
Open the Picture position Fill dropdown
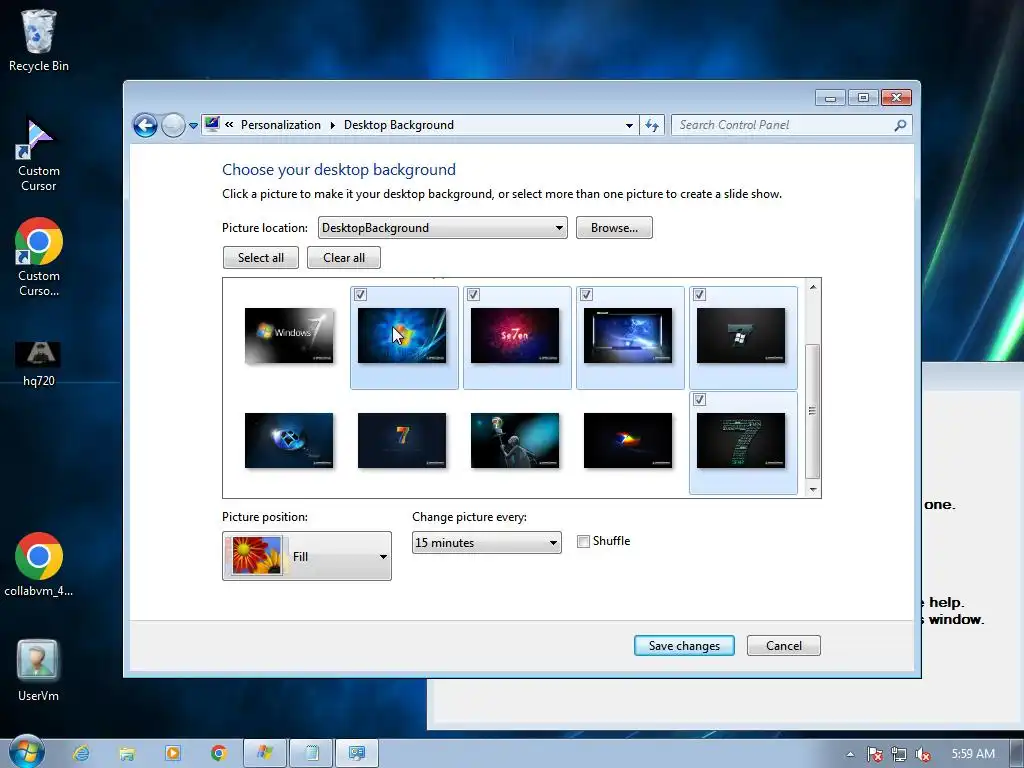(307, 556)
